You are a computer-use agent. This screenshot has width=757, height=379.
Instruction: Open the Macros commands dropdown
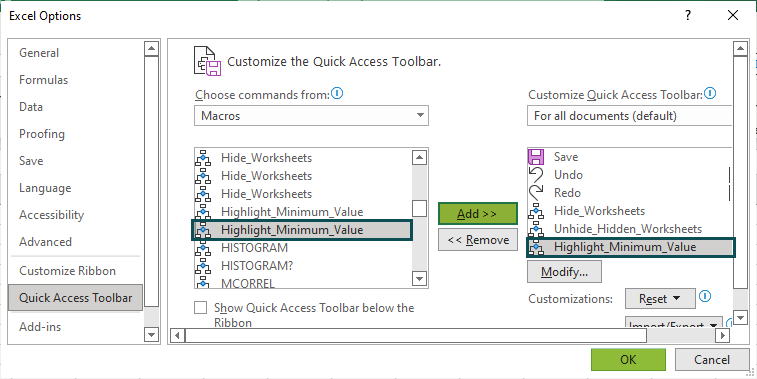pos(311,116)
